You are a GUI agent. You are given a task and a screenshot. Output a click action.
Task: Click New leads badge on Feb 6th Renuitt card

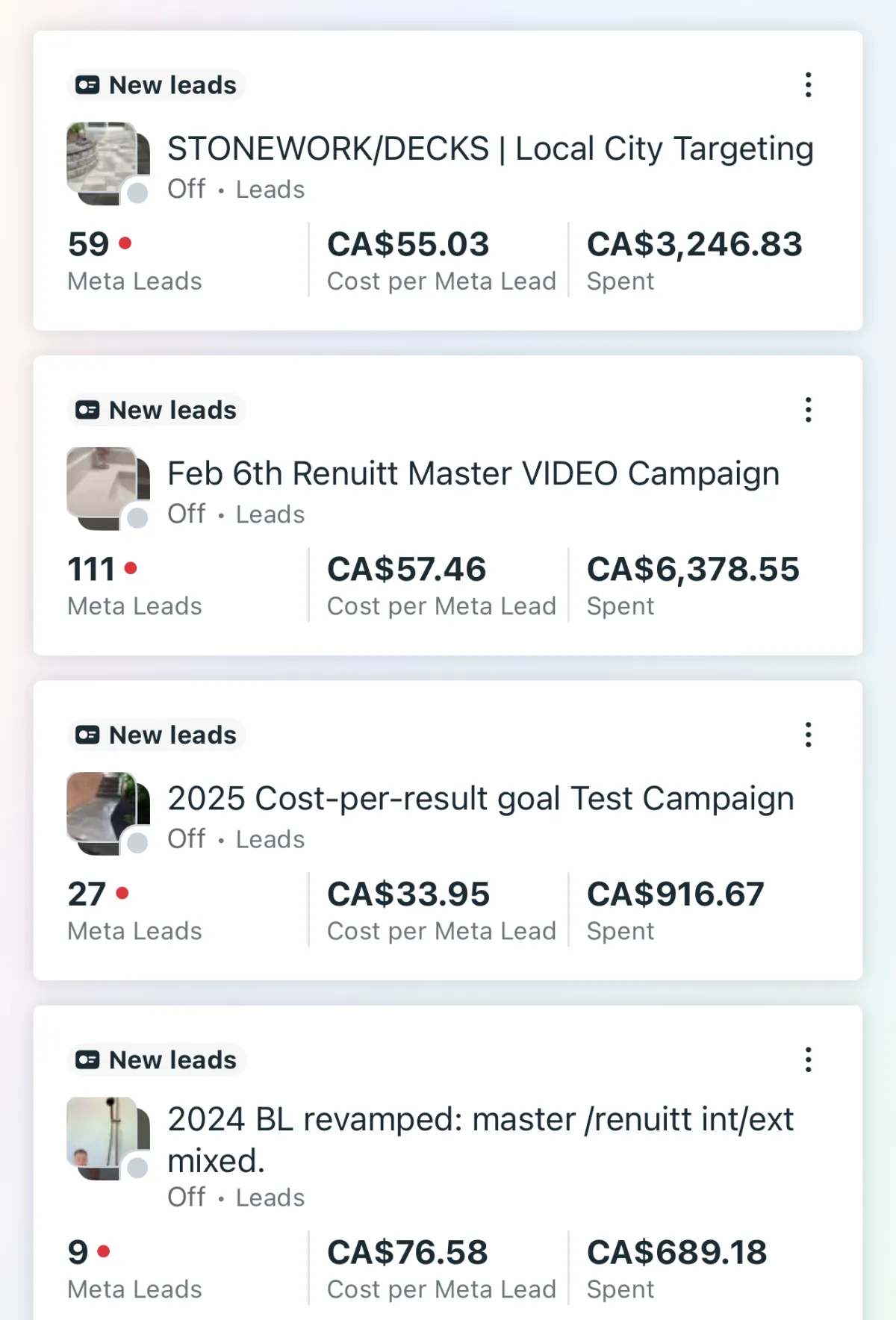click(x=157, y=410)
